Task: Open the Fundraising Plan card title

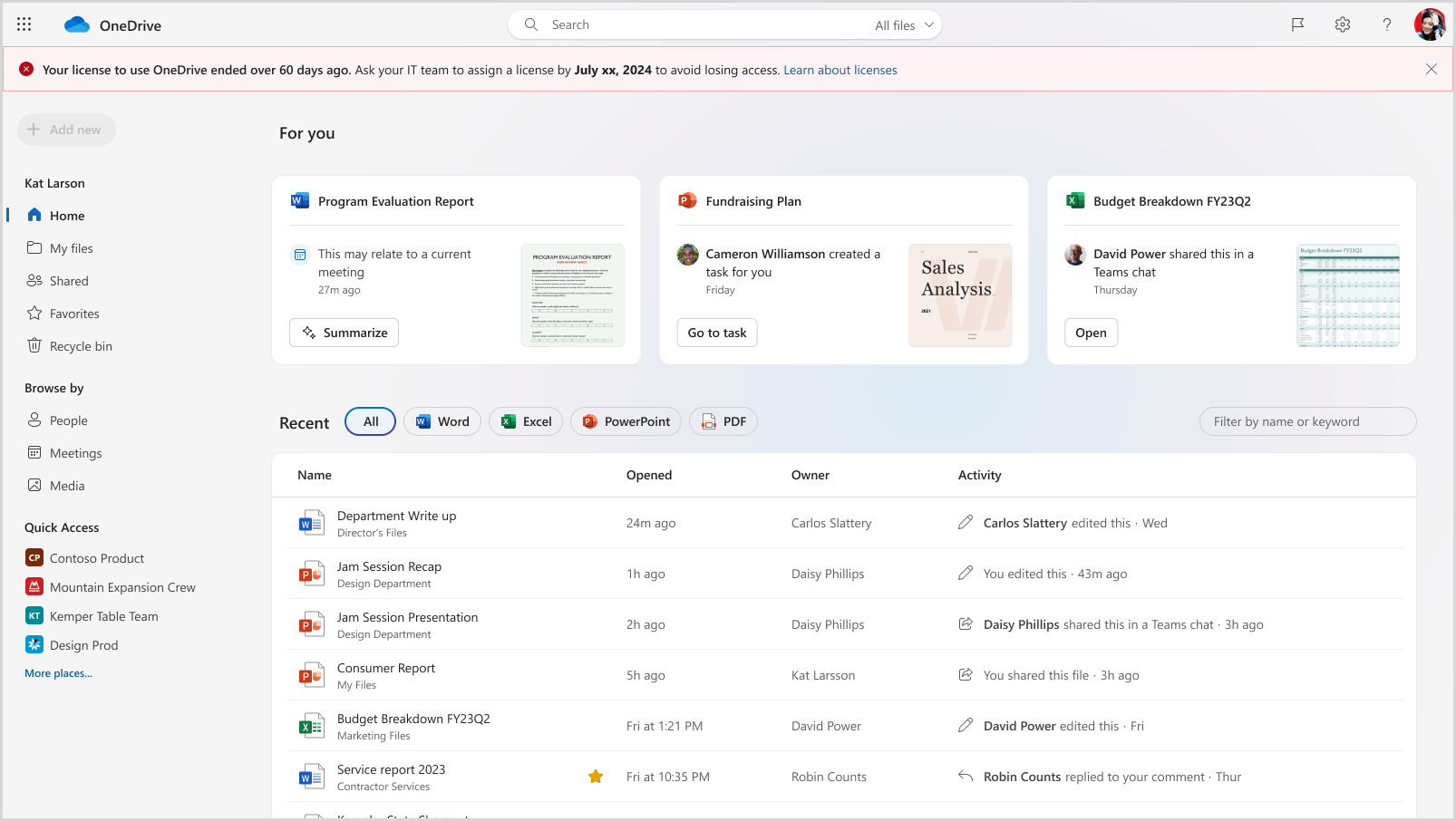Action: (x=753, y=201)
